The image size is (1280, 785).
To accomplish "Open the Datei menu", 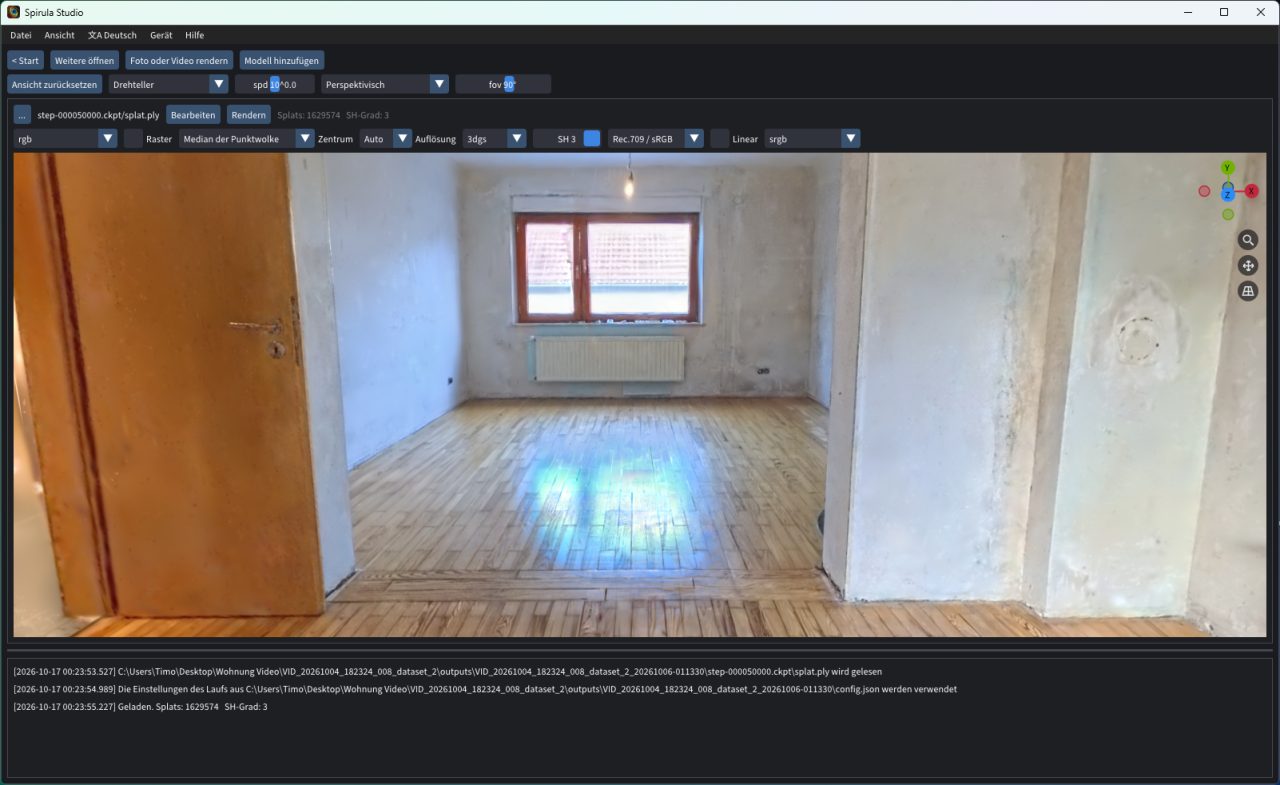I will (x=21, y=35).
